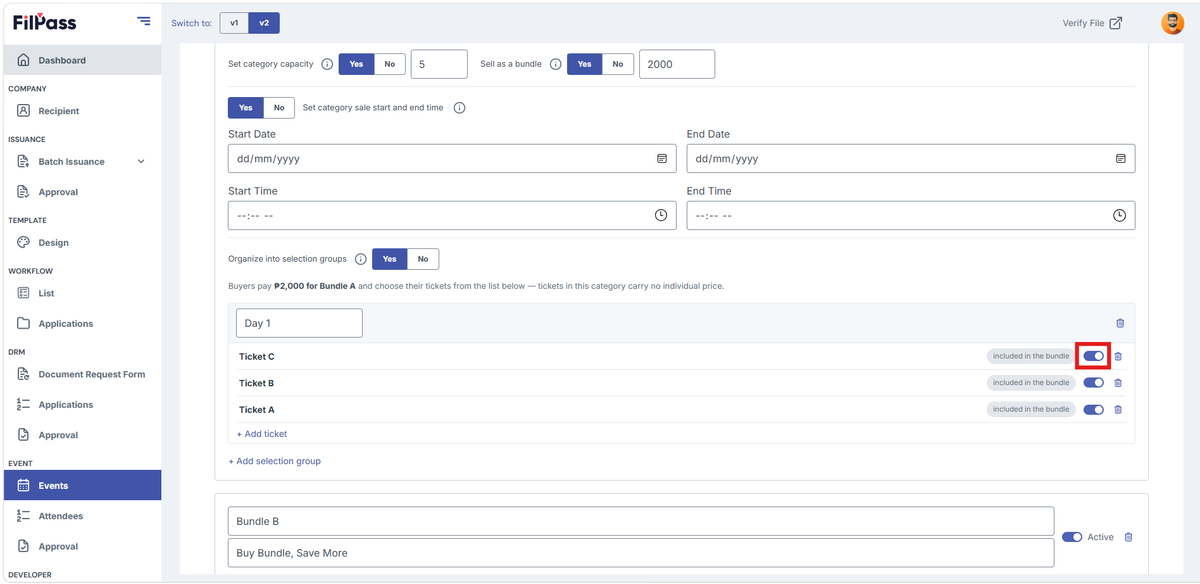
Task: Choose No for category sale start and end time
Action: click(x=279, y=108)
